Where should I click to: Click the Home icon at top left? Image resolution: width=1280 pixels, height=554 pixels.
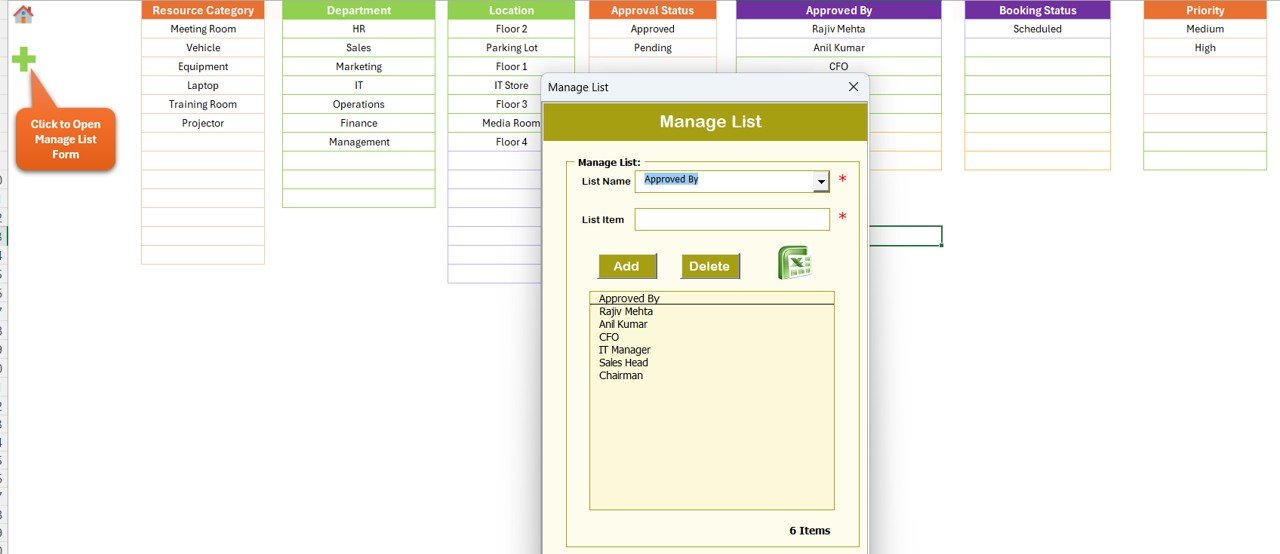23,14
